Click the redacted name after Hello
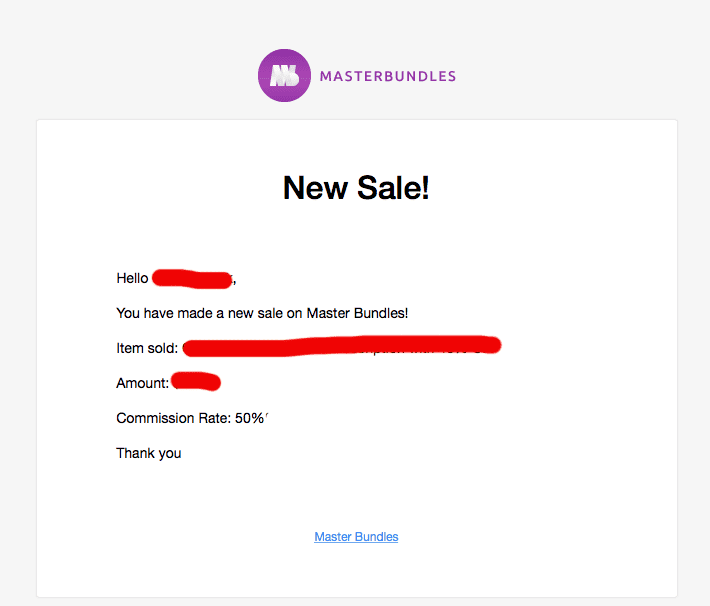 (x=192, y=279)
